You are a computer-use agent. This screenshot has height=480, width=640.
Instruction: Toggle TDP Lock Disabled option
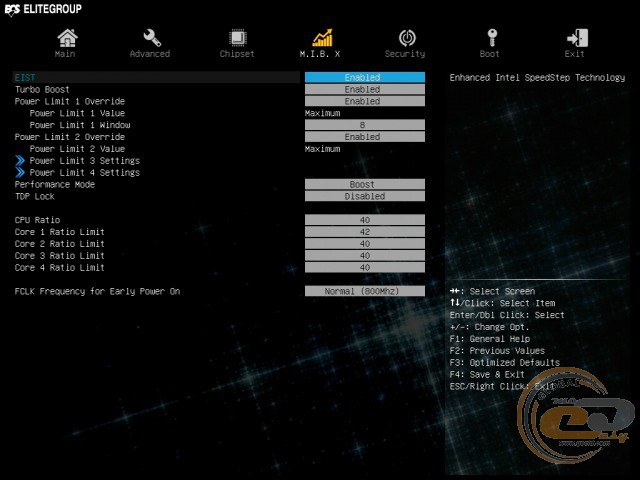[x=365, y=196]
